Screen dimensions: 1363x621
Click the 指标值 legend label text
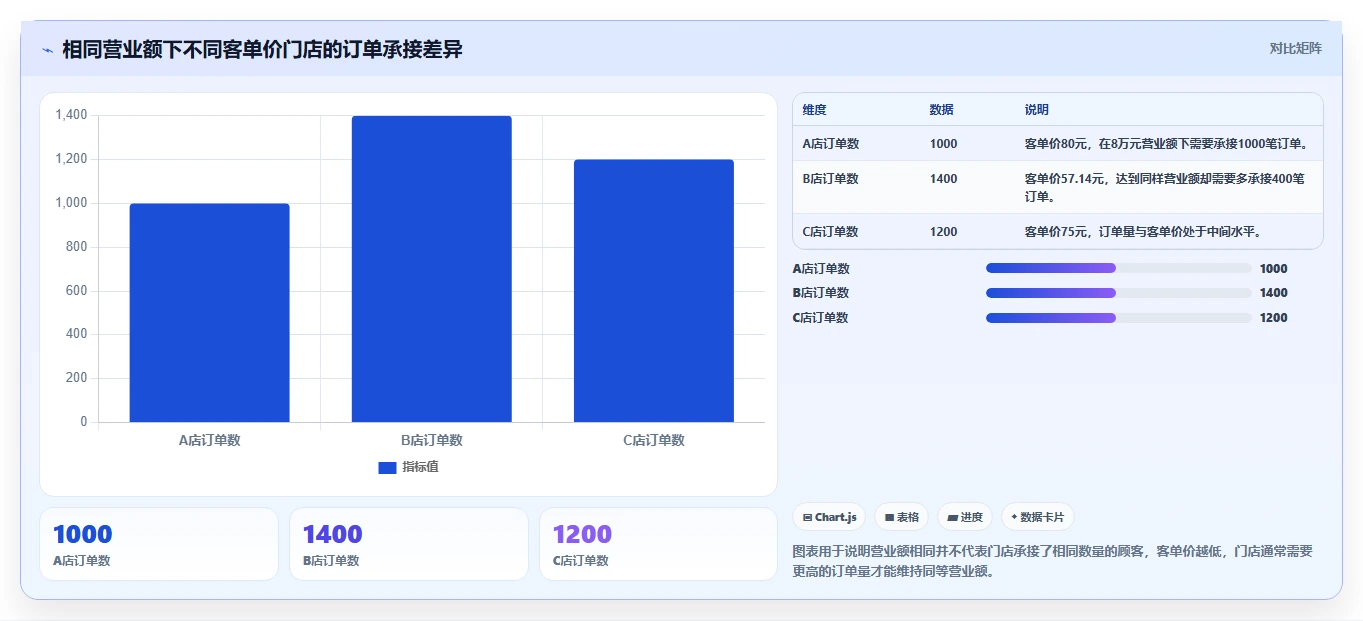[x=420, y=467]
